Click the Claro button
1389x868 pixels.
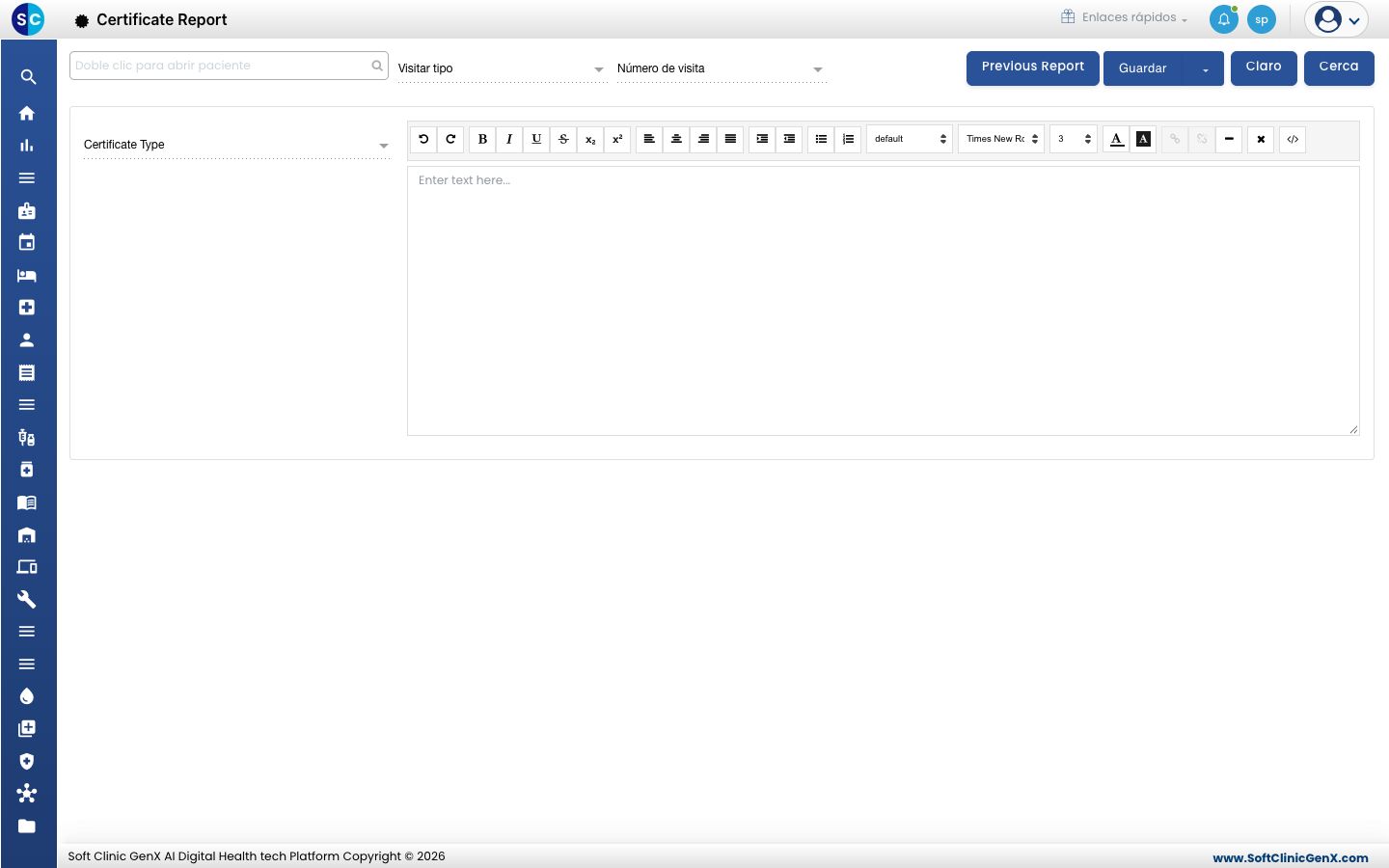(1264, 68)
